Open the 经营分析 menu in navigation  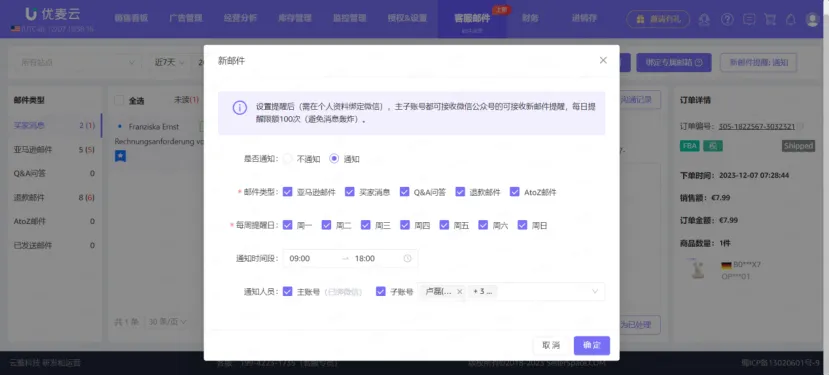click(240, 18)
